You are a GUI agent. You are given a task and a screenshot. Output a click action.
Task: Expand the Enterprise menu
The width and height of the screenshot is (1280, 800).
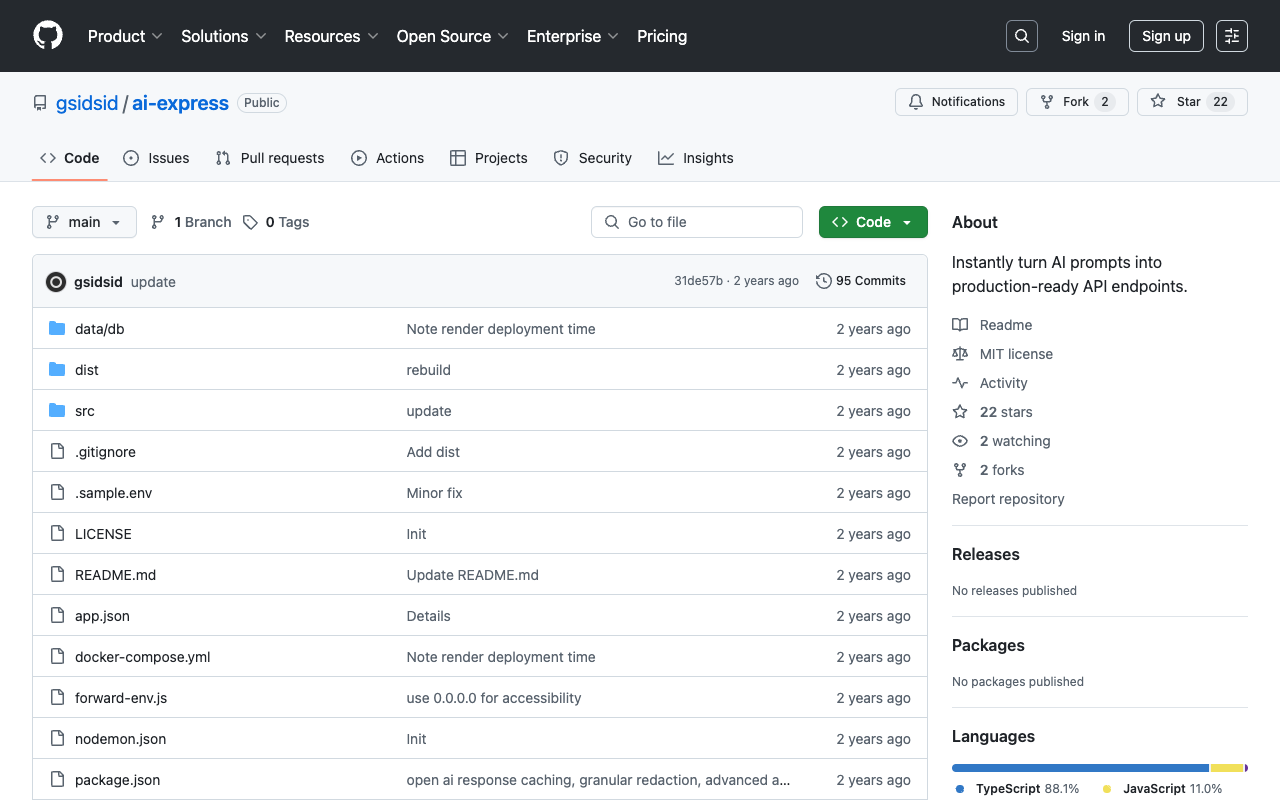[x=573, y=36]
